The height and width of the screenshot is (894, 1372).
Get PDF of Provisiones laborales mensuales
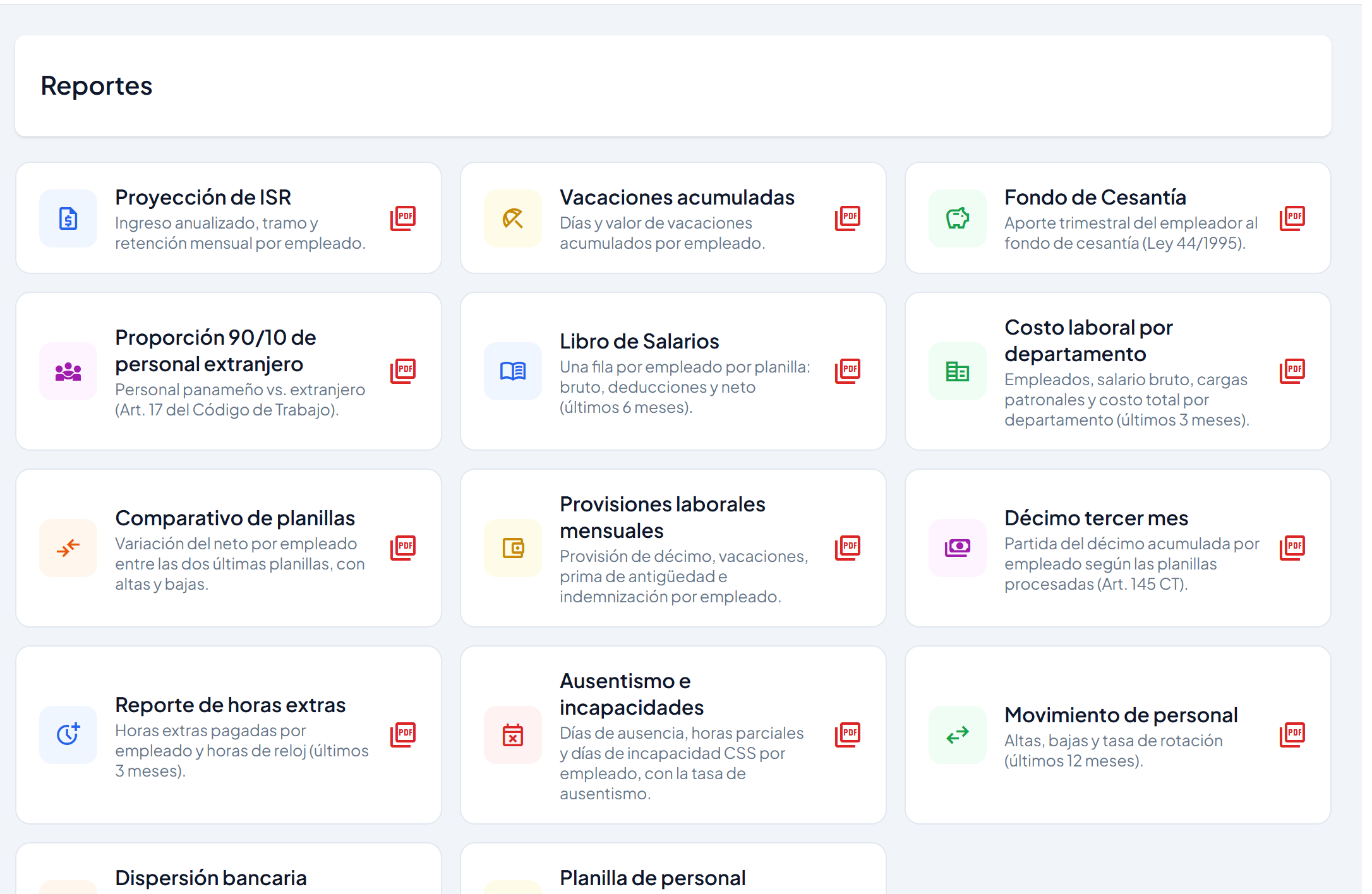pos(848,547)
